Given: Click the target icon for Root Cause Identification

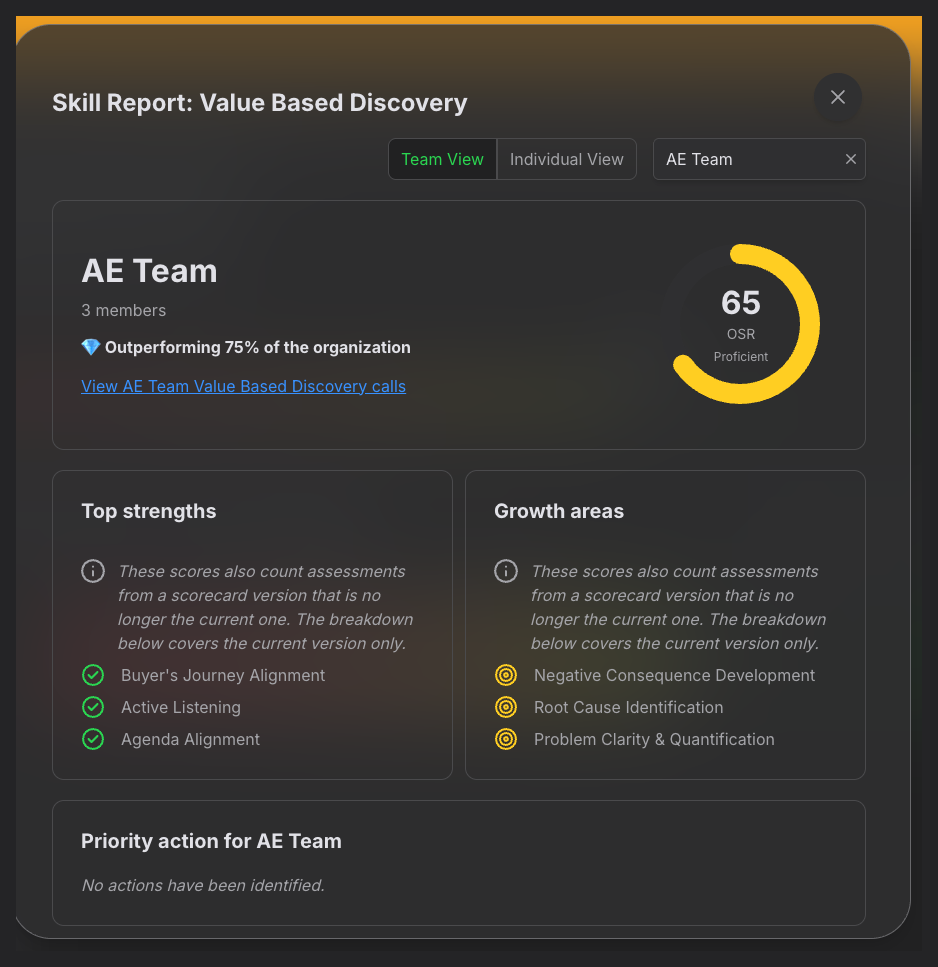Looking at the screenshot, I should click(x=506, y=707).
